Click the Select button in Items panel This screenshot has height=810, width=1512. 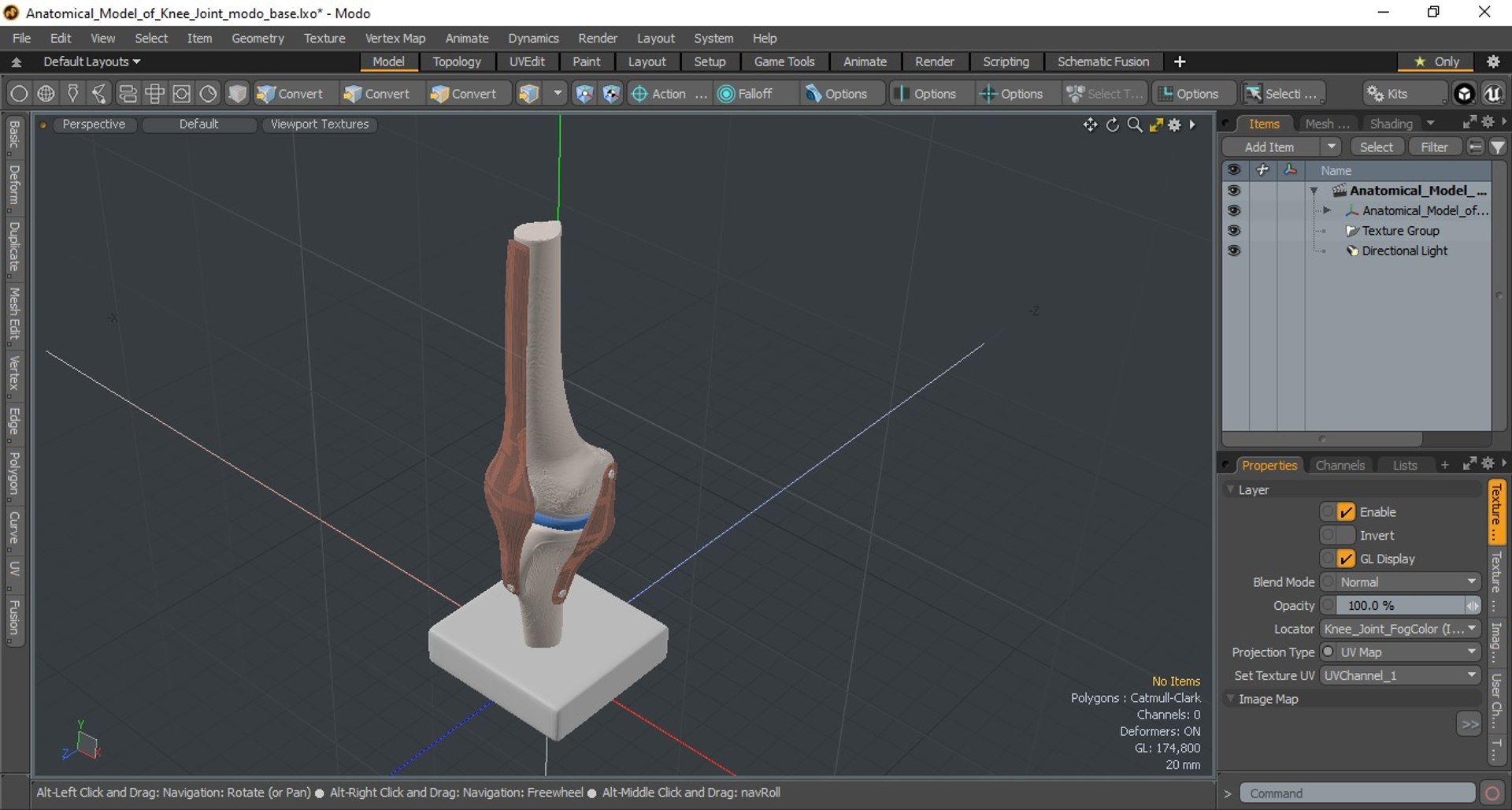click(x=1376, y=147)
